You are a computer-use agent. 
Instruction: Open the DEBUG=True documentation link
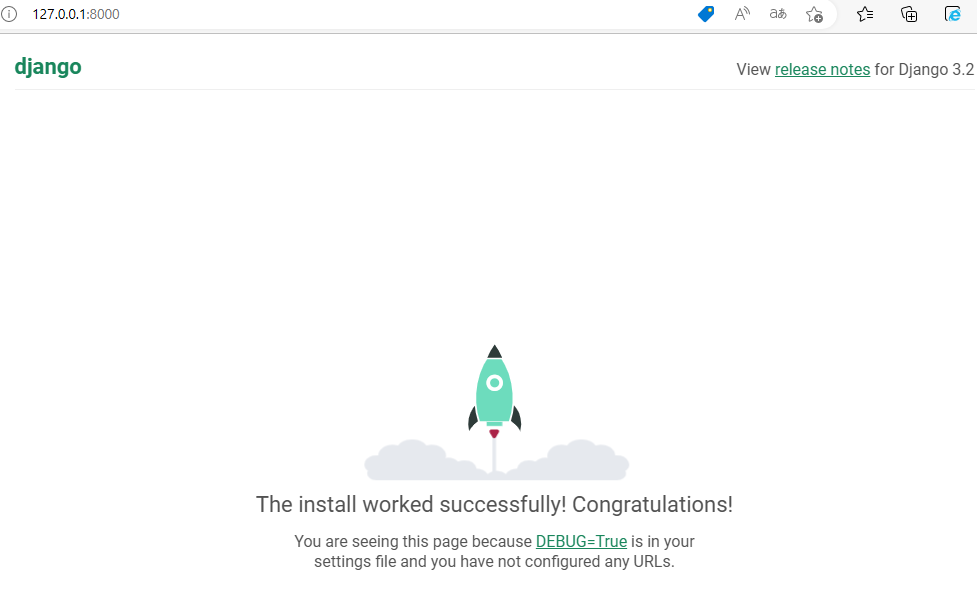[x=581, y=541]
